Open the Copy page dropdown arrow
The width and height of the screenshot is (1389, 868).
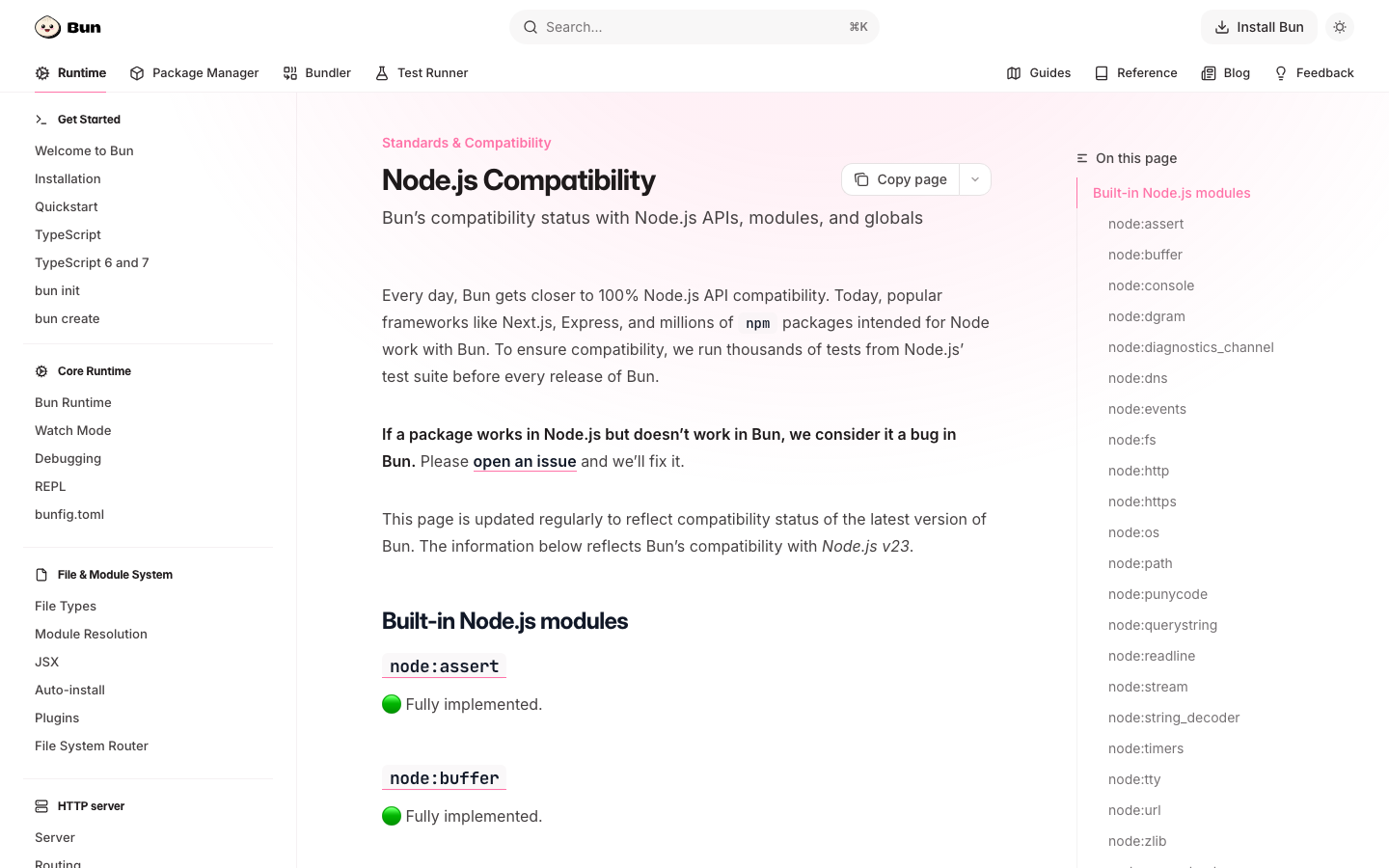click(975, 179)
